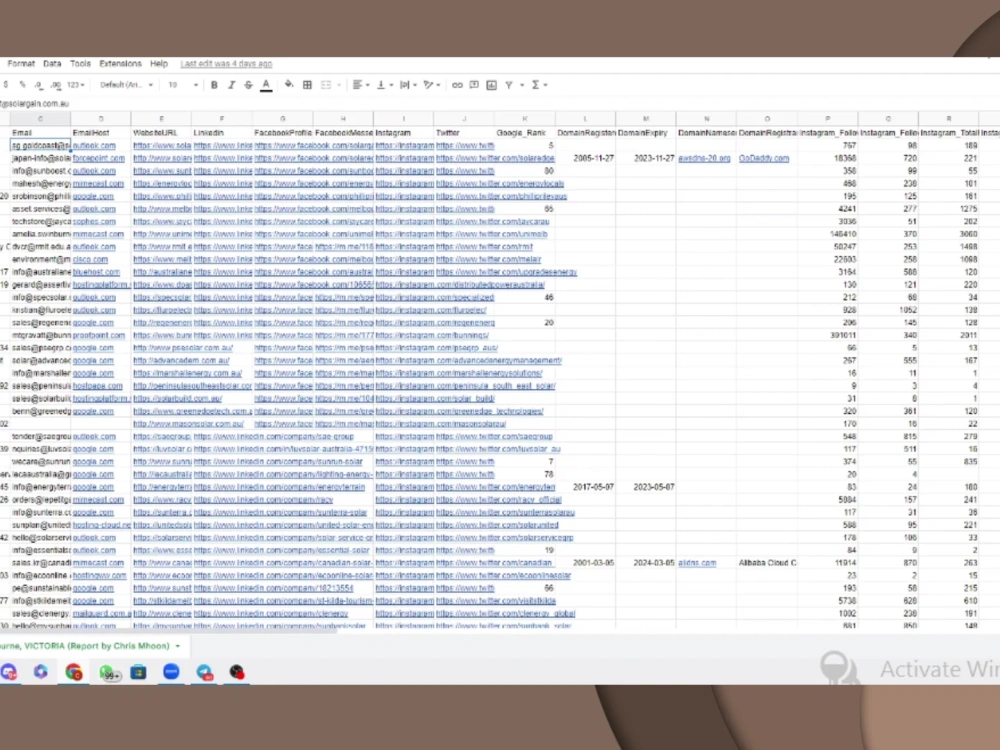The width and height of the screenshot is (1000, 750).
Task: Open text rotation dropdown
Action: (432, 85)
